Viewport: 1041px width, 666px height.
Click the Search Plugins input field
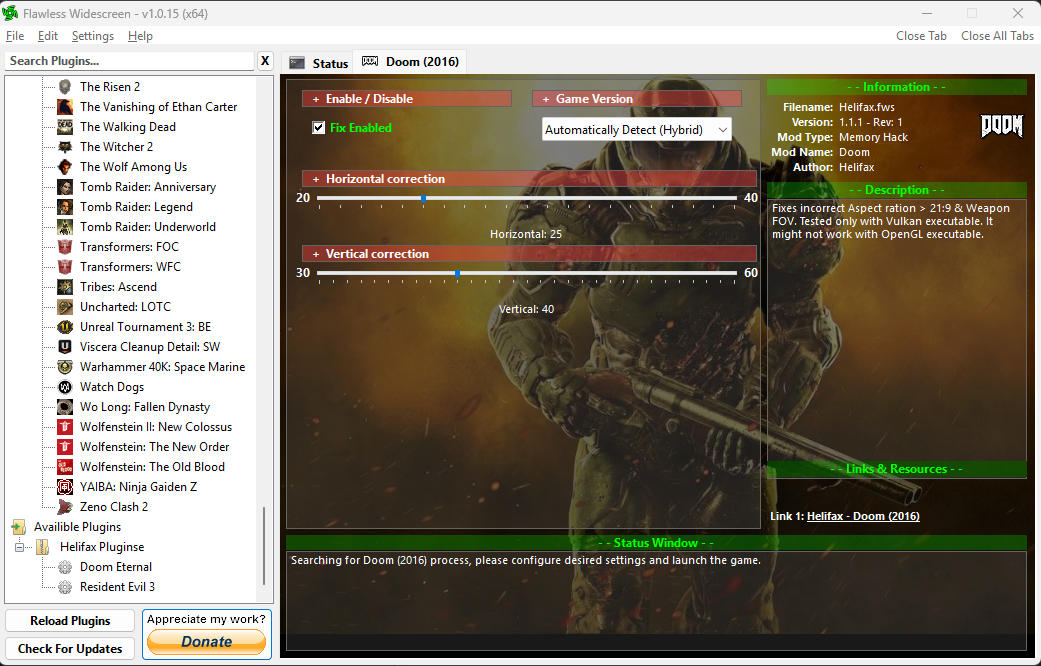click(129, 61)
